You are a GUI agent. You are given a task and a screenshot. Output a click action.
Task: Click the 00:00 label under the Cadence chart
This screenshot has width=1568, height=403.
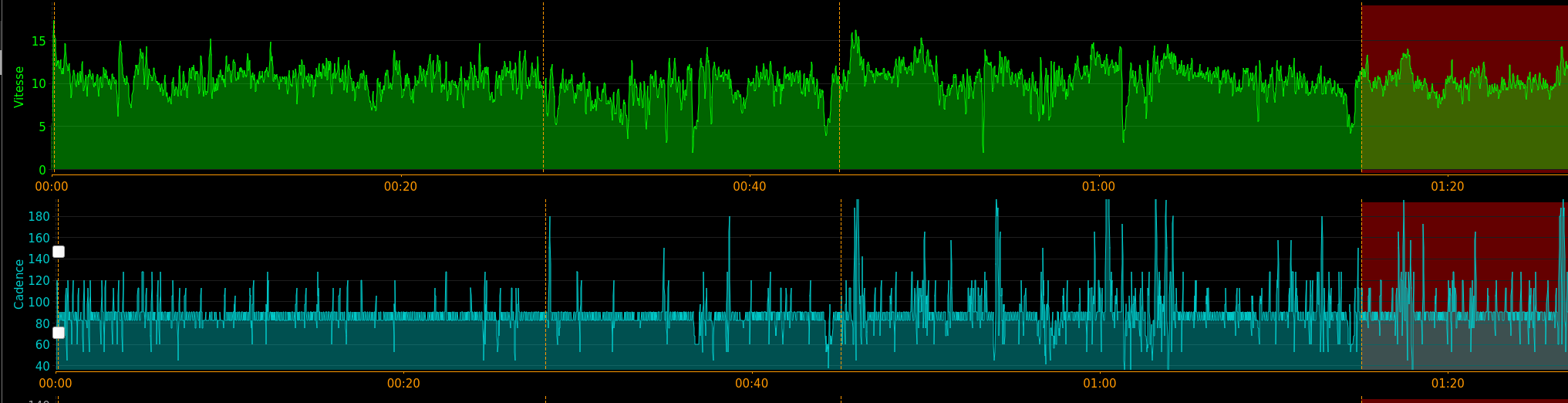(56, 384)
